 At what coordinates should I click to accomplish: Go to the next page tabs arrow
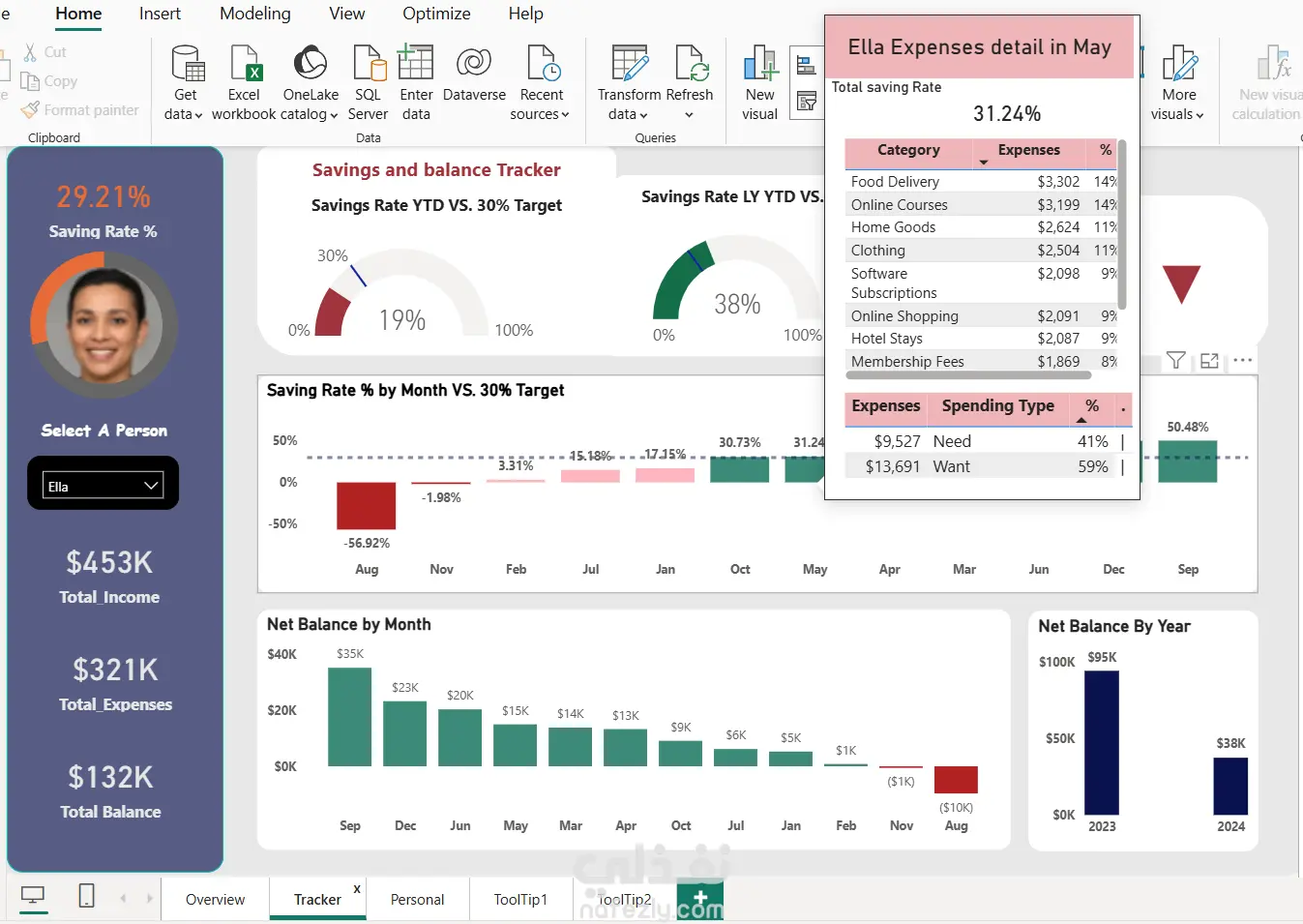pos(149,899)
